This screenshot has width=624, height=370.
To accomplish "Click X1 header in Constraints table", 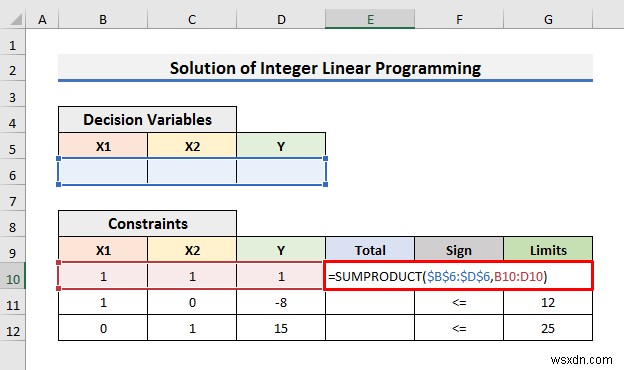I will [x=103, y=250].
